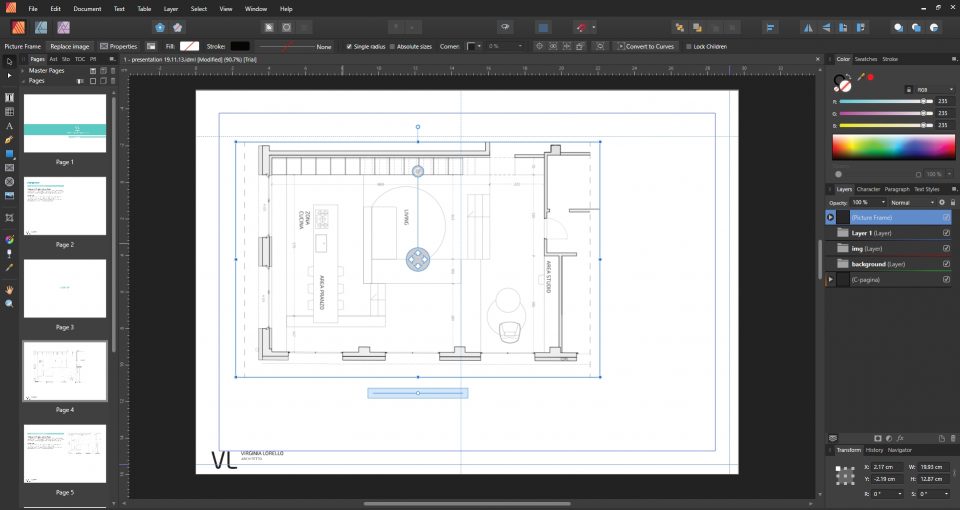960x510 pixels.
Task: Enable the Lock Children checkbox
Action: 688,46
